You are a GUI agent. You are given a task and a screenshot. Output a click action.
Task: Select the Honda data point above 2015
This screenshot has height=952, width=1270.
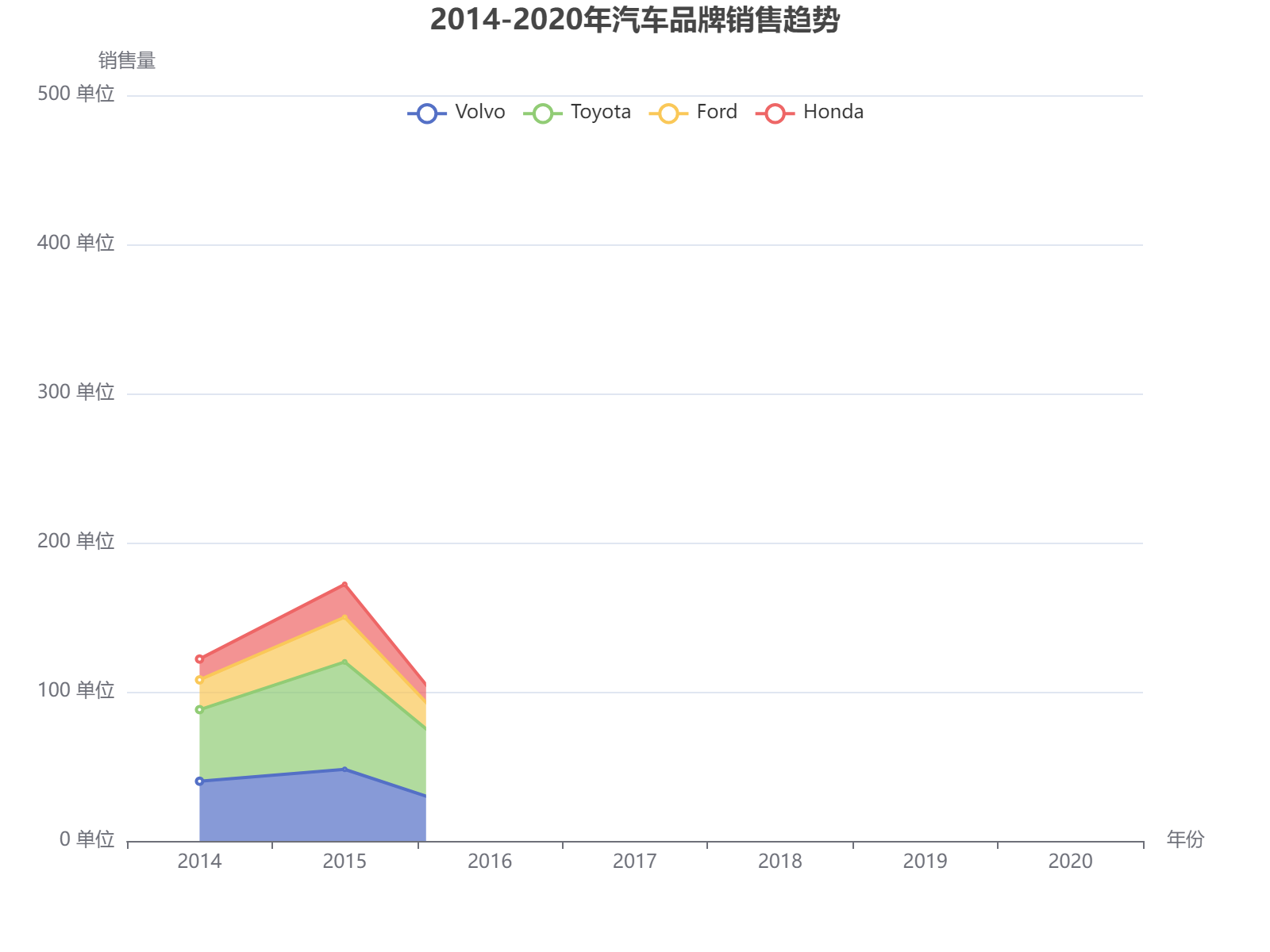[344, 584]
